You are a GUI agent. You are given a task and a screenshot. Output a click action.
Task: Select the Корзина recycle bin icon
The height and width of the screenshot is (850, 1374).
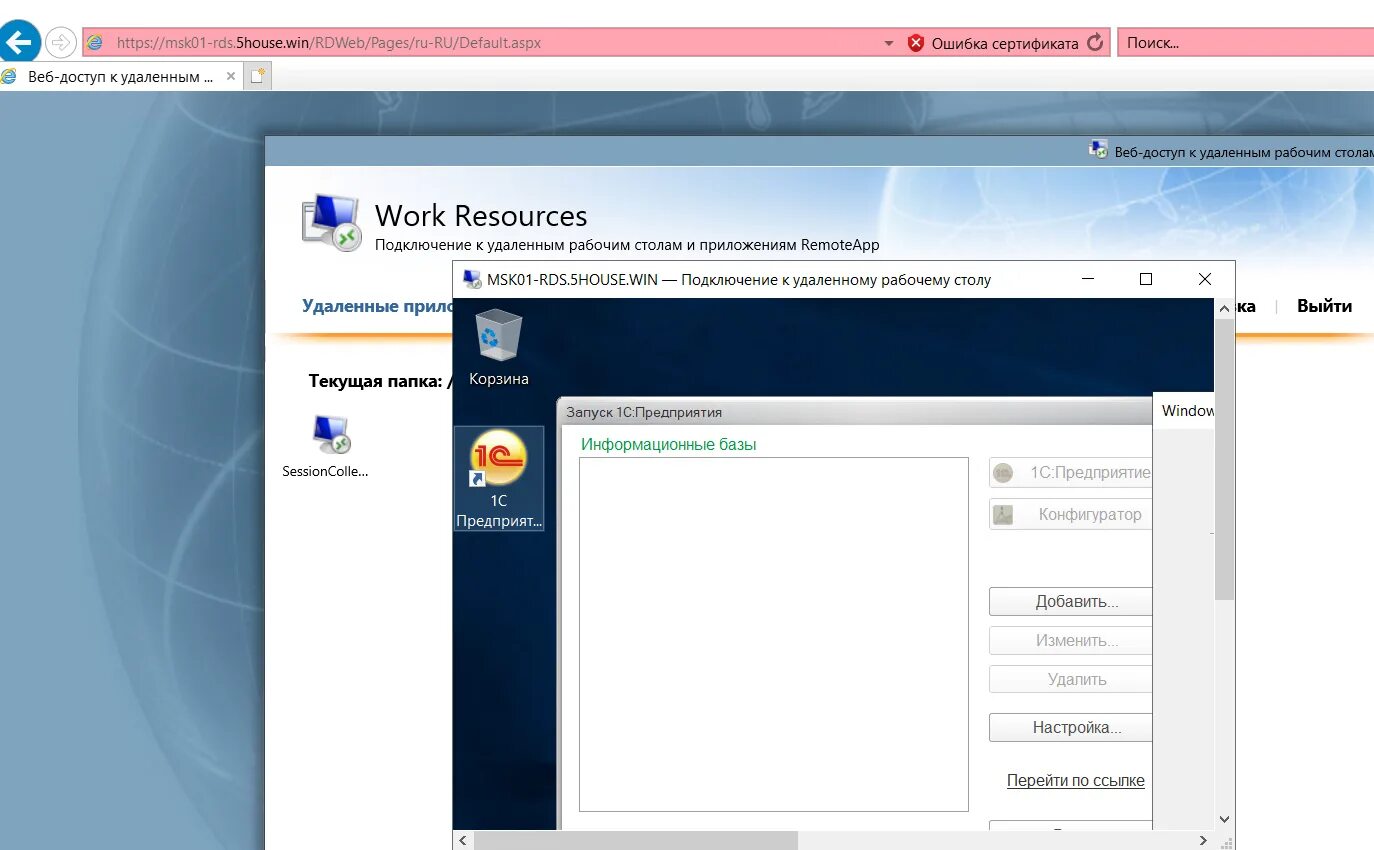(498, 347)
